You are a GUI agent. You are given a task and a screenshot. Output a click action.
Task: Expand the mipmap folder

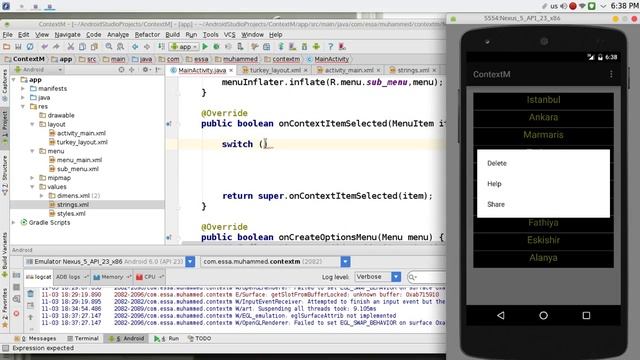coord(32,178)
